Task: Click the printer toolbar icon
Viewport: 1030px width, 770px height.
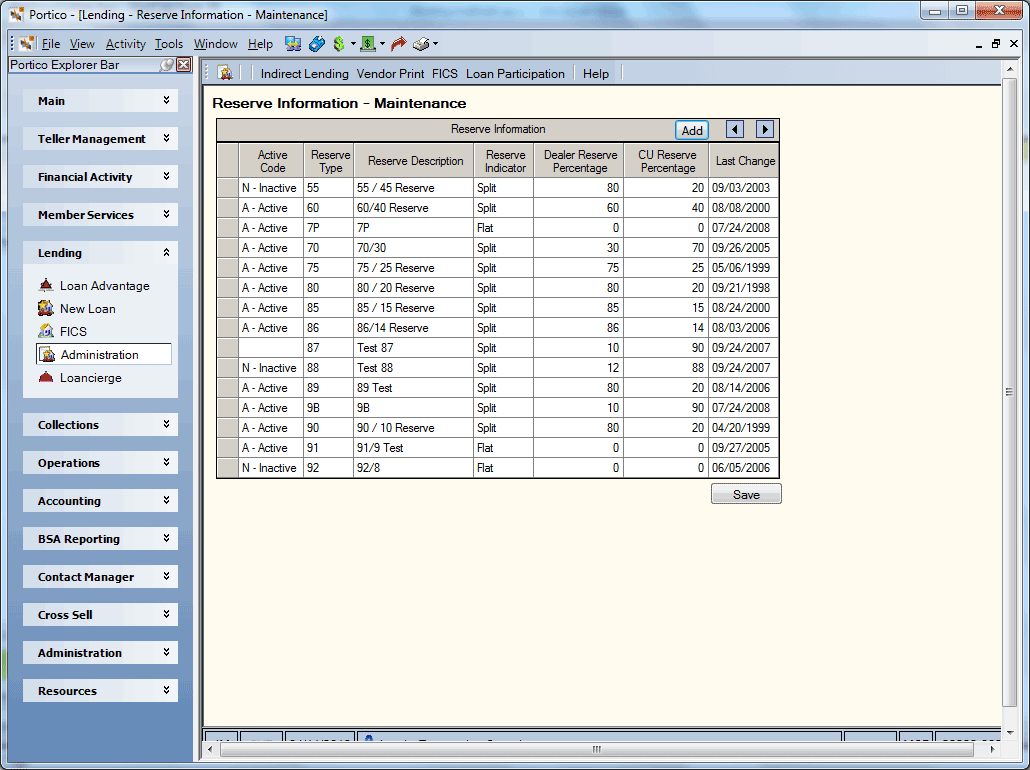Action: pyautogui.click(x=421, y=44)
